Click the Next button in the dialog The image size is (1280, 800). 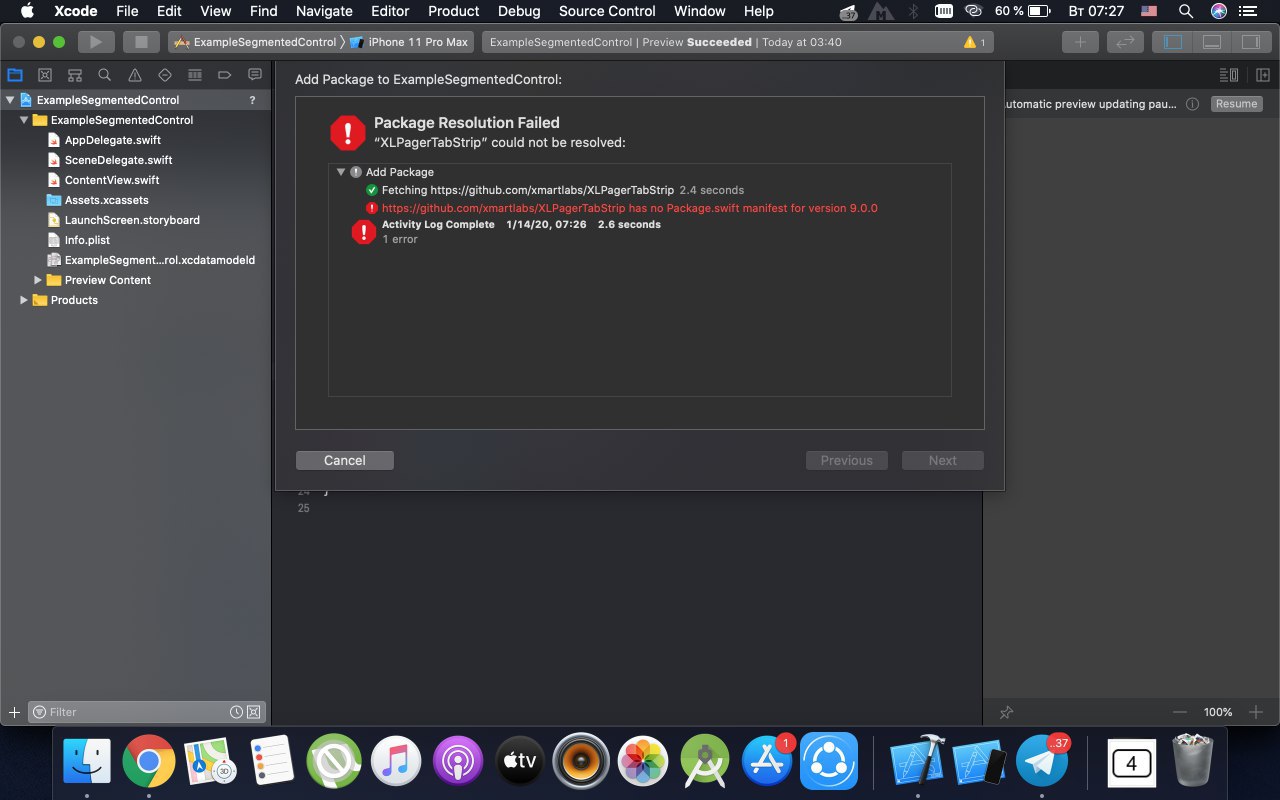pos(943,460)
